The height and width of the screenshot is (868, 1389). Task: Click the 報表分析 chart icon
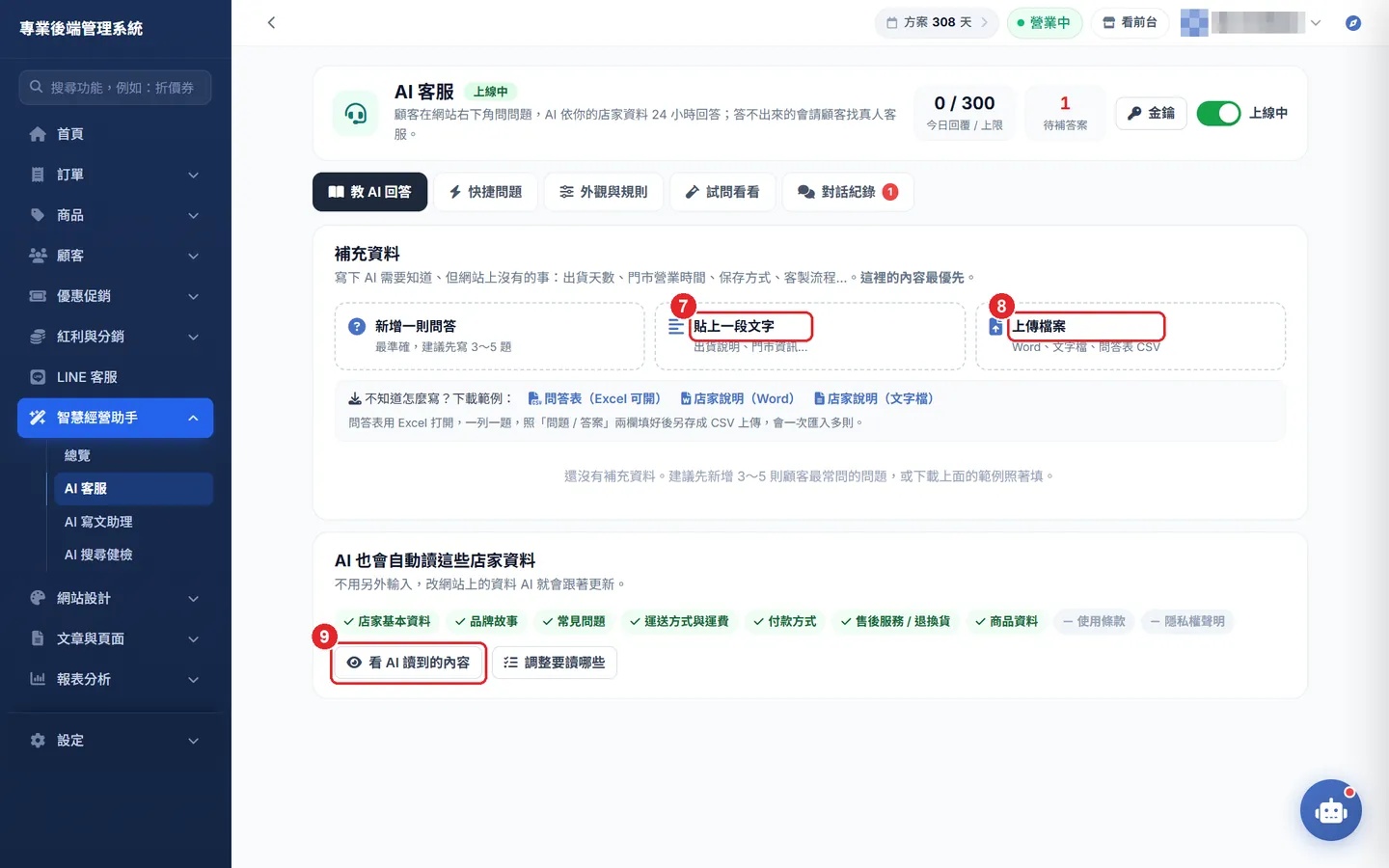(38, 679)
